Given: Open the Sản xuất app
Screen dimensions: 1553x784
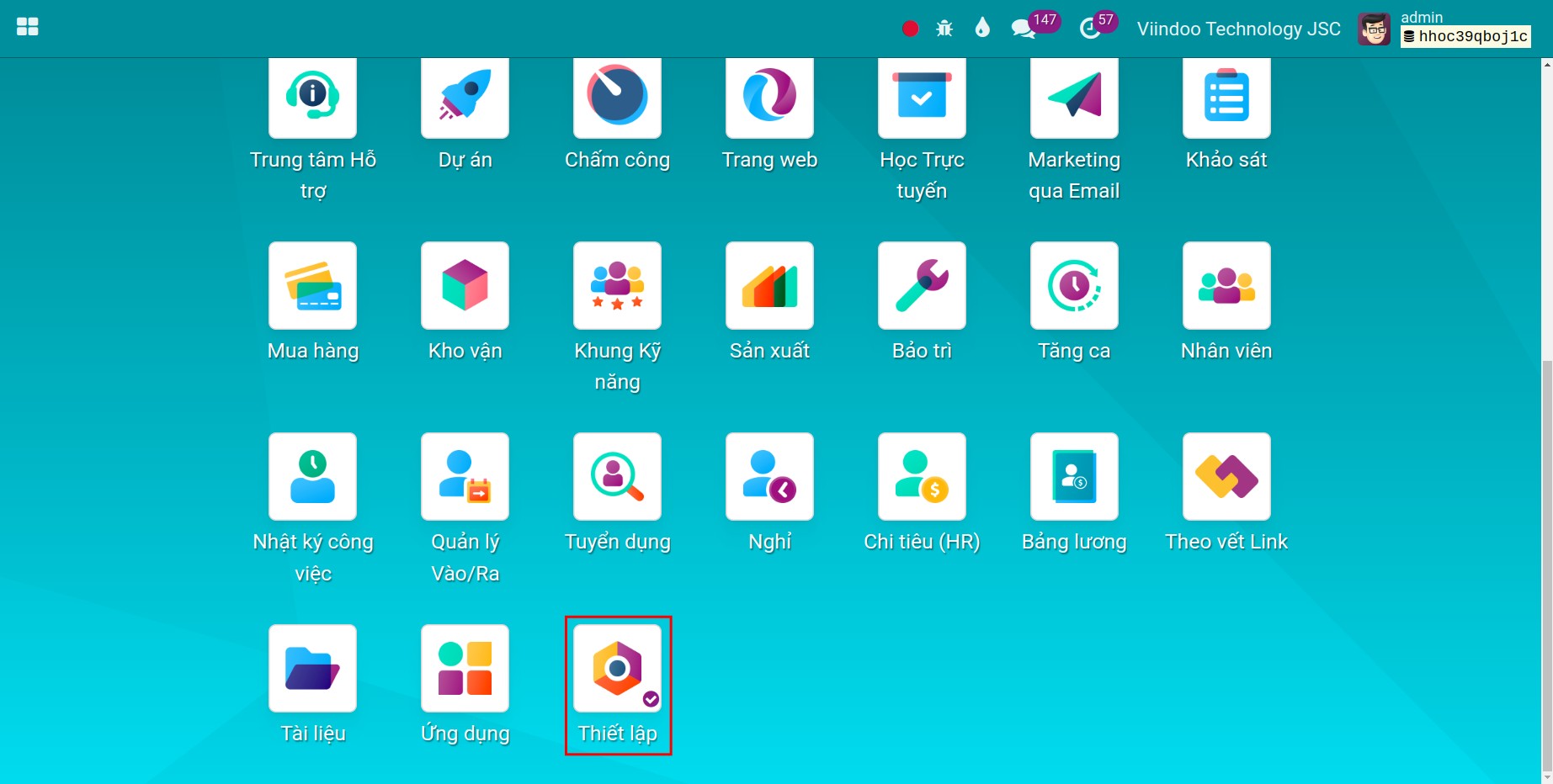Looking at the screenshot, I should coord(769,285).
